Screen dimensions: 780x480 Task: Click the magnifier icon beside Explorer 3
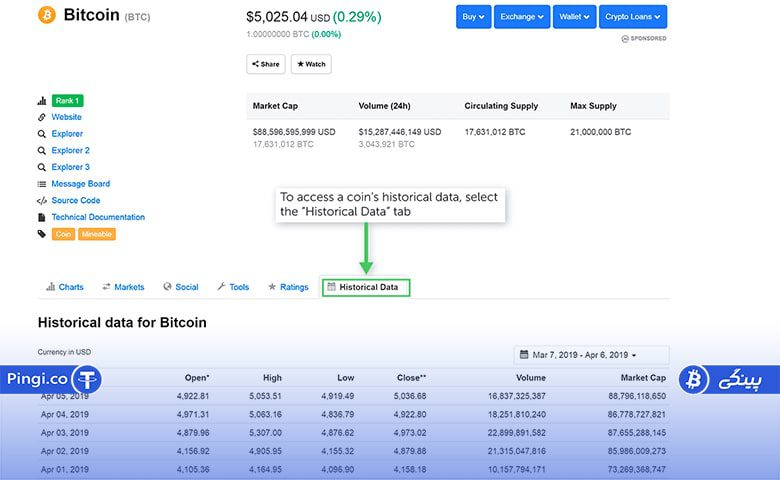(x=42, y=167)
